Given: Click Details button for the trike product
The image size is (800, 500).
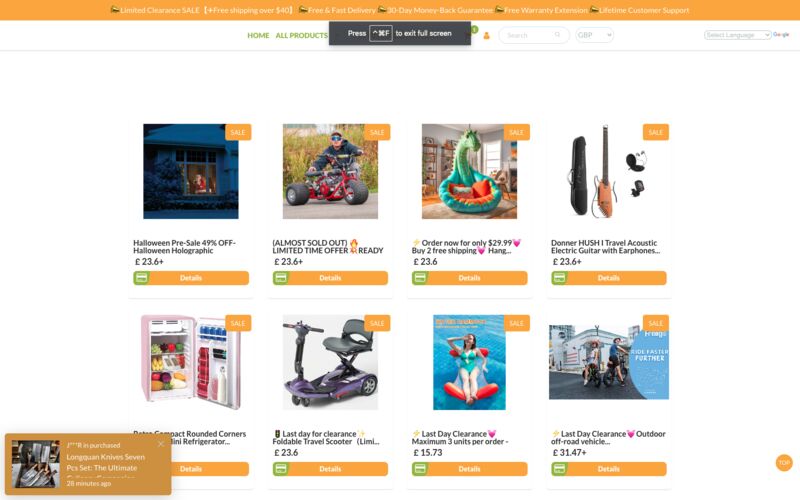Looking at the screenshot, I should [330, 278].
